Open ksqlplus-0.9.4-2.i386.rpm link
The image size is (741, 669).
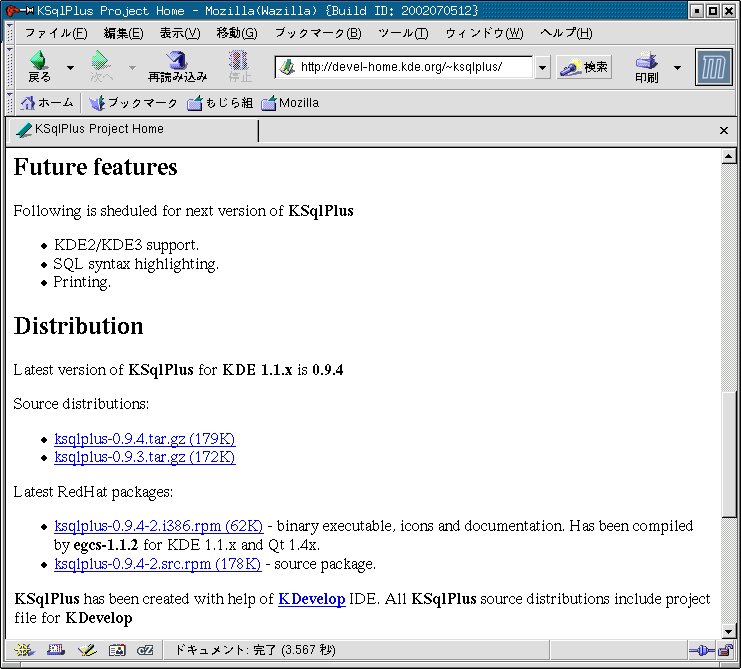[158, 525]
